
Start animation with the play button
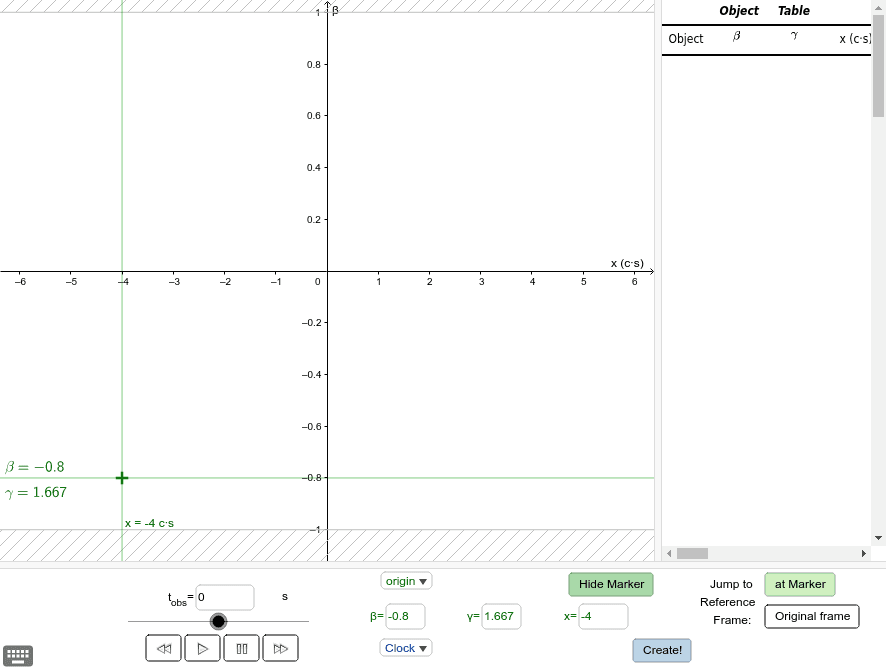tap(202, 648)
